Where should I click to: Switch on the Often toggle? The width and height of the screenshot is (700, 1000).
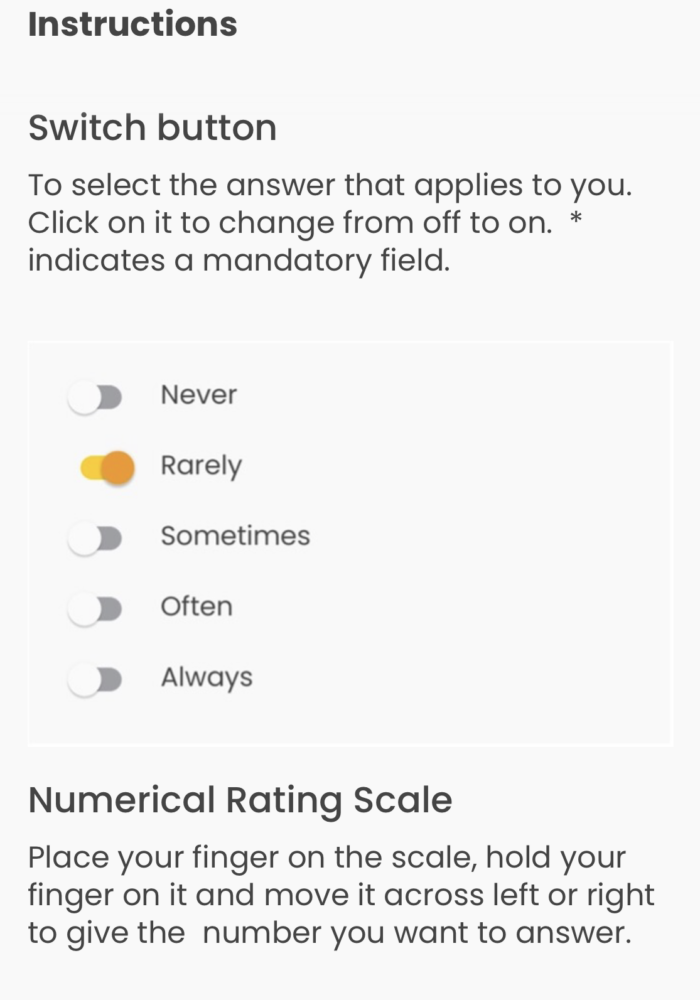coord(95,610)
